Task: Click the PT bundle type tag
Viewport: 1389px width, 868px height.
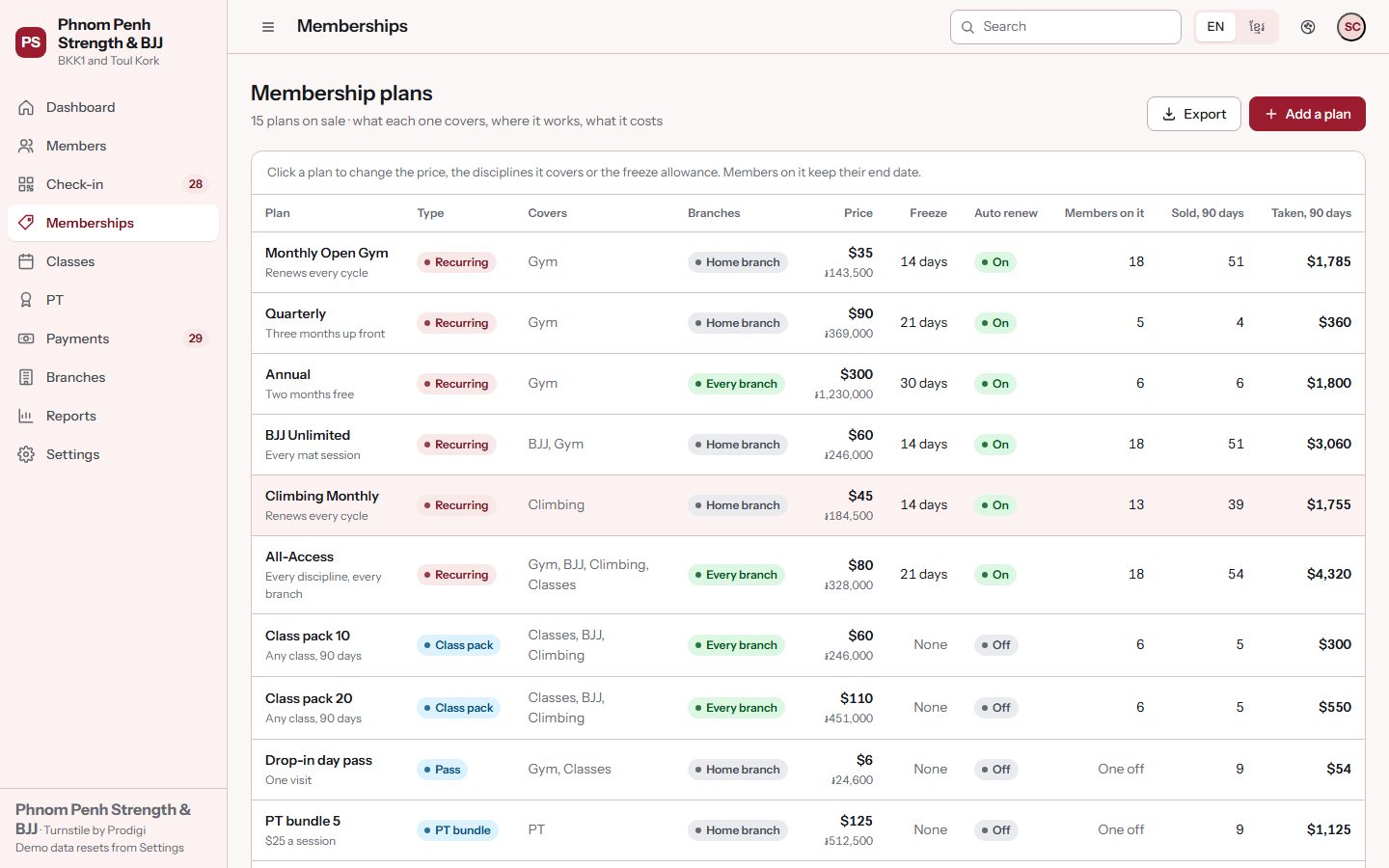Action: click(x=457, y=830)
